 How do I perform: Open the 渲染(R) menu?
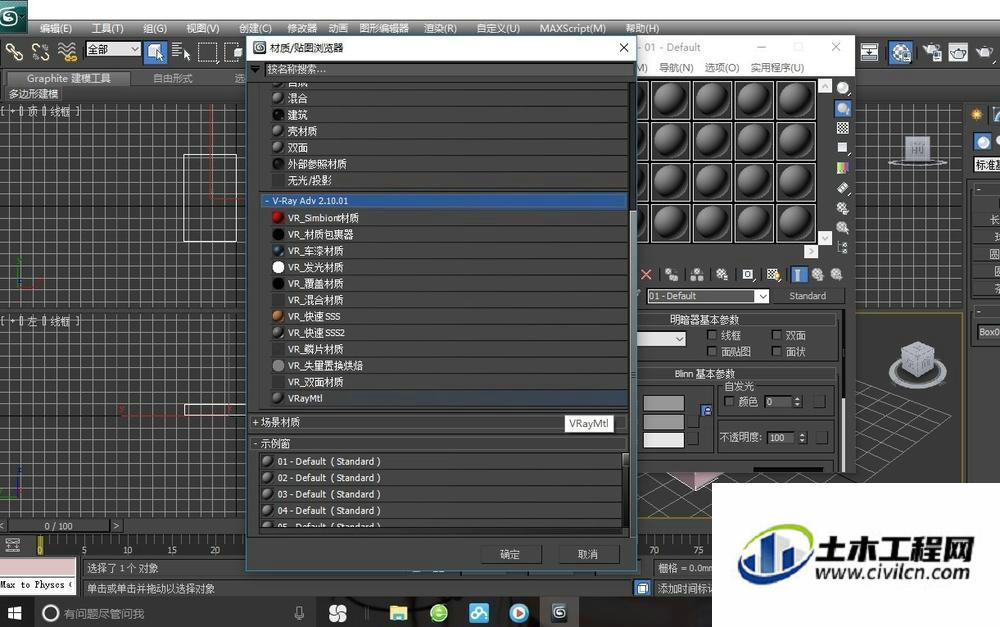440,28
